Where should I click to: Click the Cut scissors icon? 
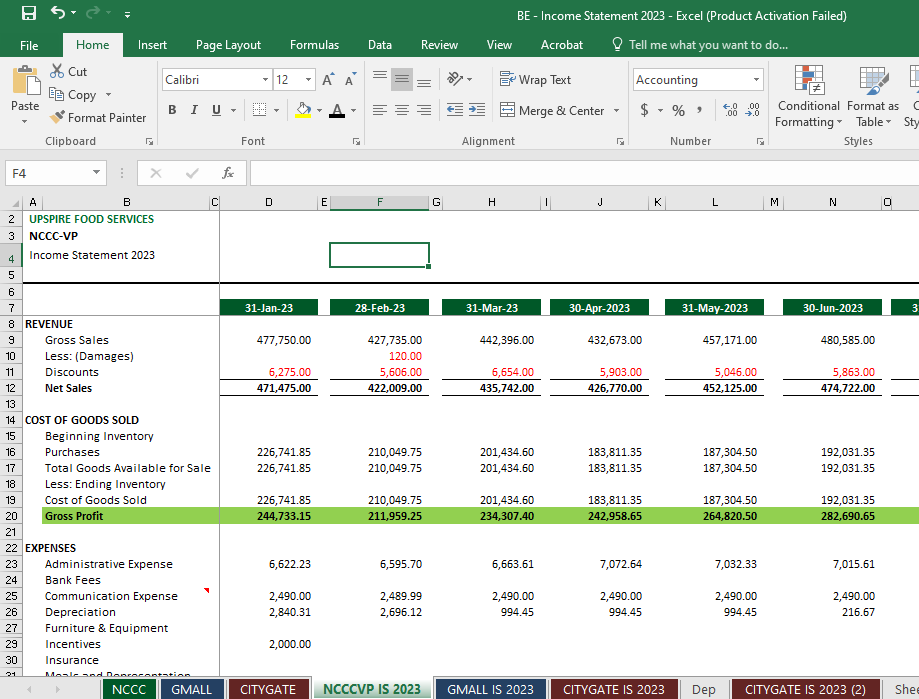[58, 72]
